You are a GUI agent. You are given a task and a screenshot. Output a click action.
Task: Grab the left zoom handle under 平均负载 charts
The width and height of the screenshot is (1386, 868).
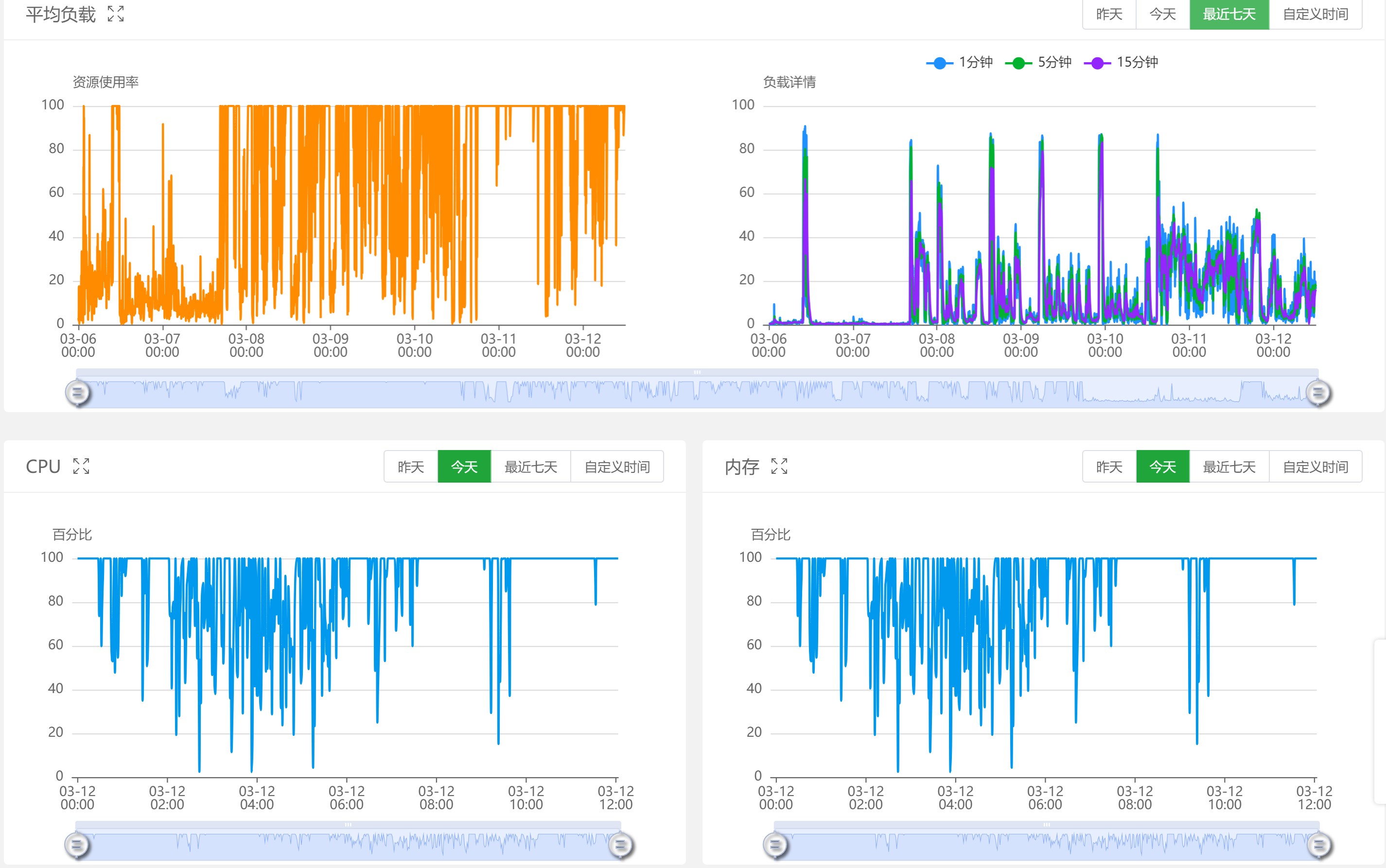pyautogui.click(x=77, y=393)
